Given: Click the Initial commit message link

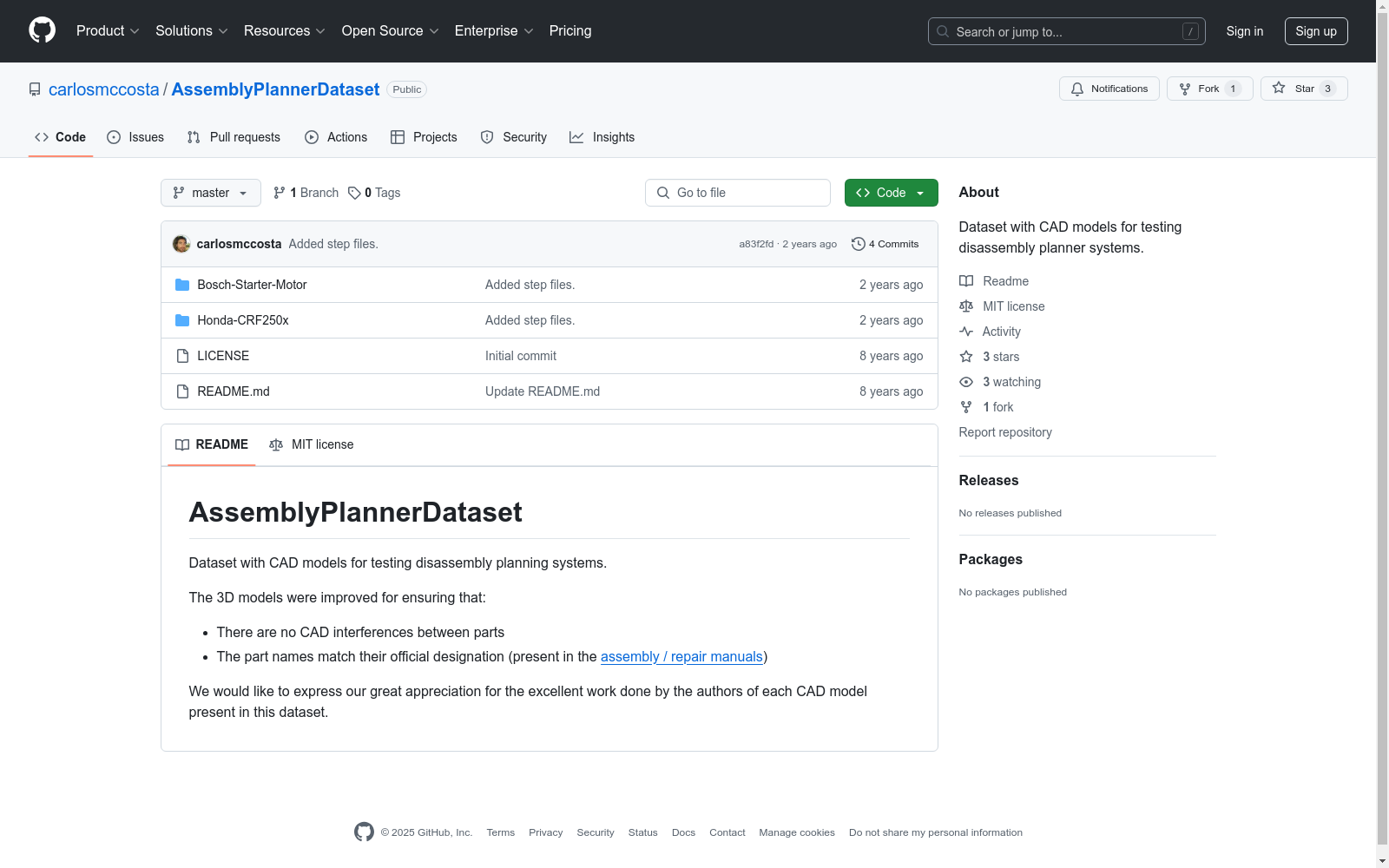Looking at the screenshot, I should coord(521,356).
